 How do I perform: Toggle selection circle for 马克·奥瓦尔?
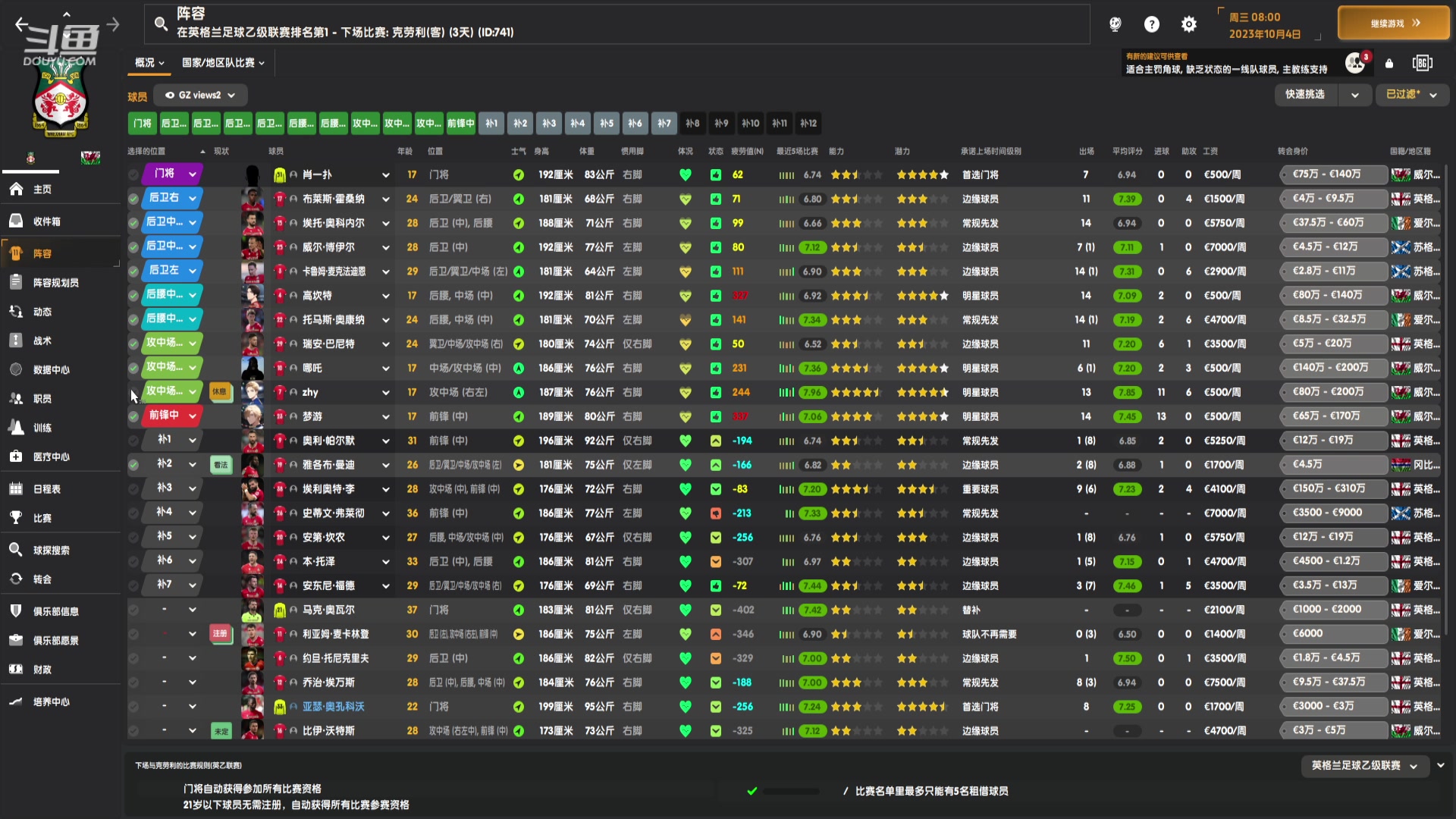pyautogui.click(x=133, y=610)
